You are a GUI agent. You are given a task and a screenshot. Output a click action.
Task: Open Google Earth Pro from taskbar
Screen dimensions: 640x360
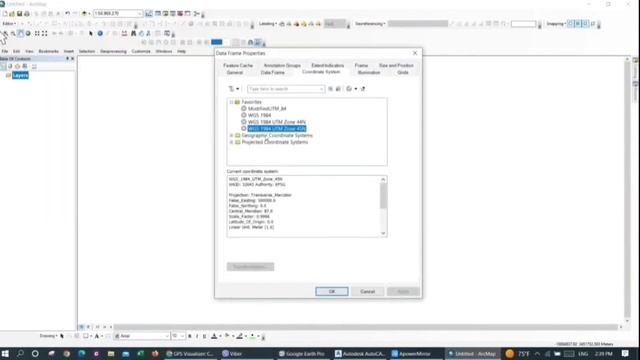click(x=302, y=354)
